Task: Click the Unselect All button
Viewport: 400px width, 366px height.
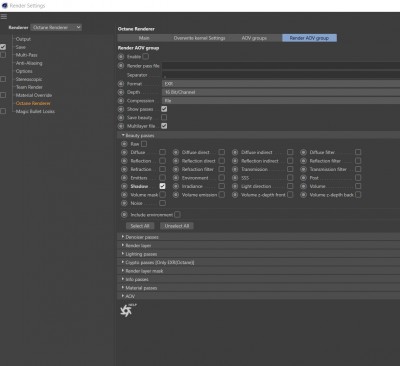Action: [177, 226]
